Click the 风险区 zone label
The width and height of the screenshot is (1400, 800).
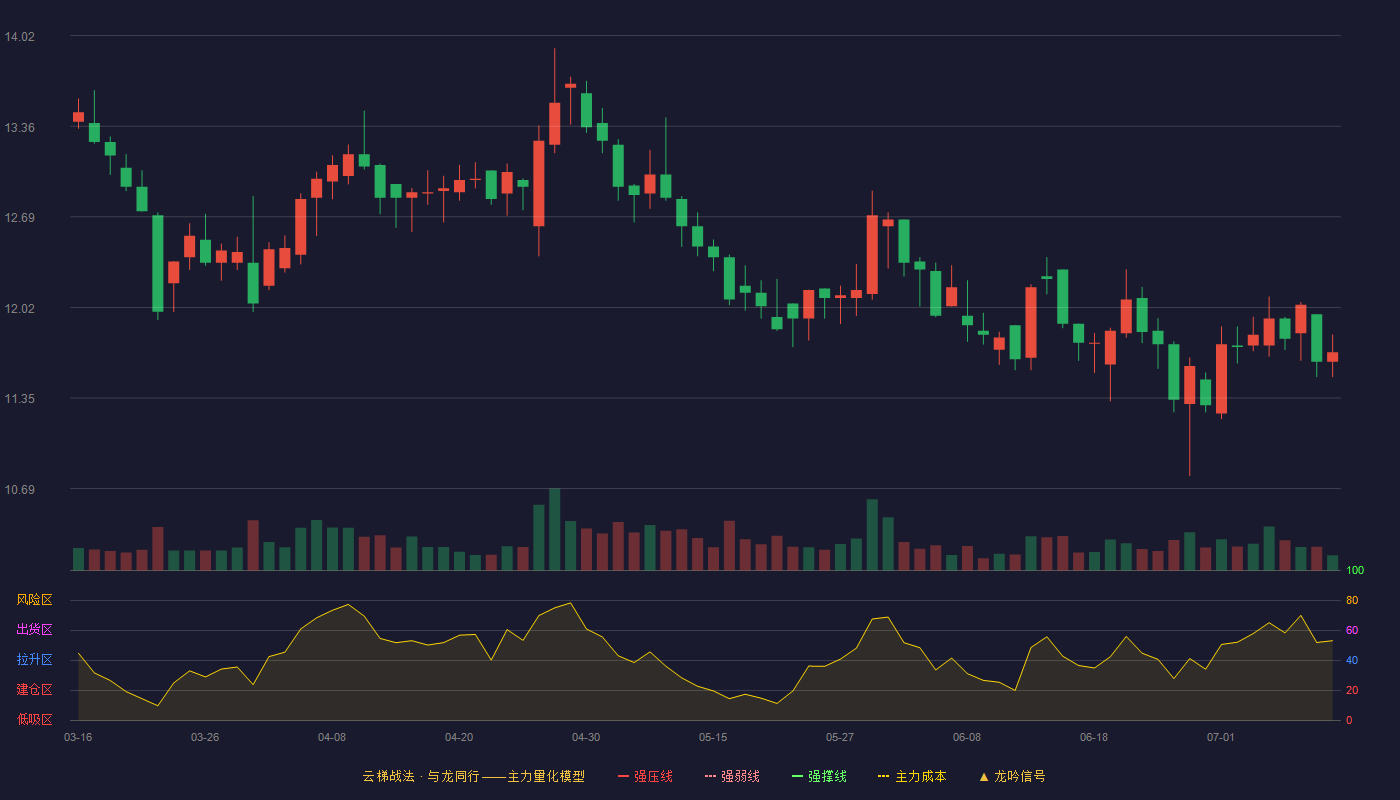(x=34, y=600)
